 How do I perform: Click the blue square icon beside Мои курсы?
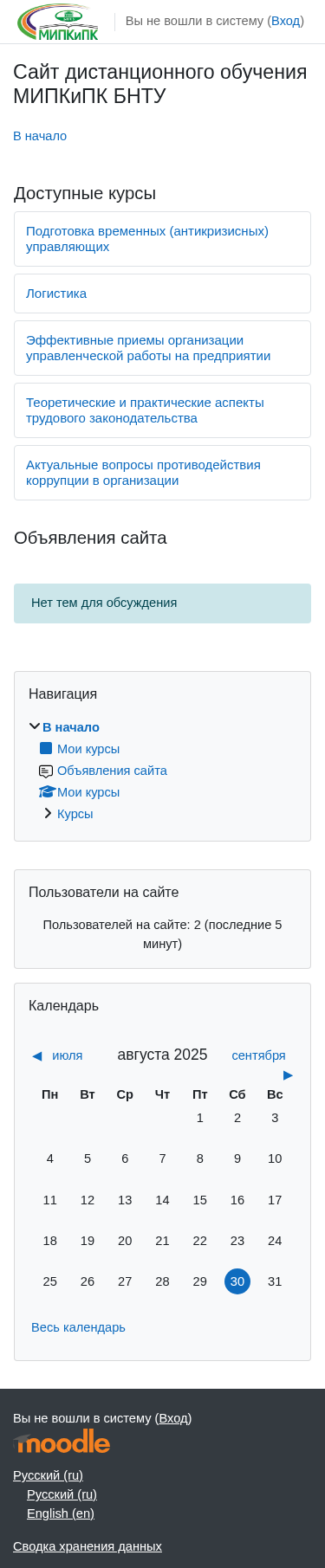coord(46,748)
